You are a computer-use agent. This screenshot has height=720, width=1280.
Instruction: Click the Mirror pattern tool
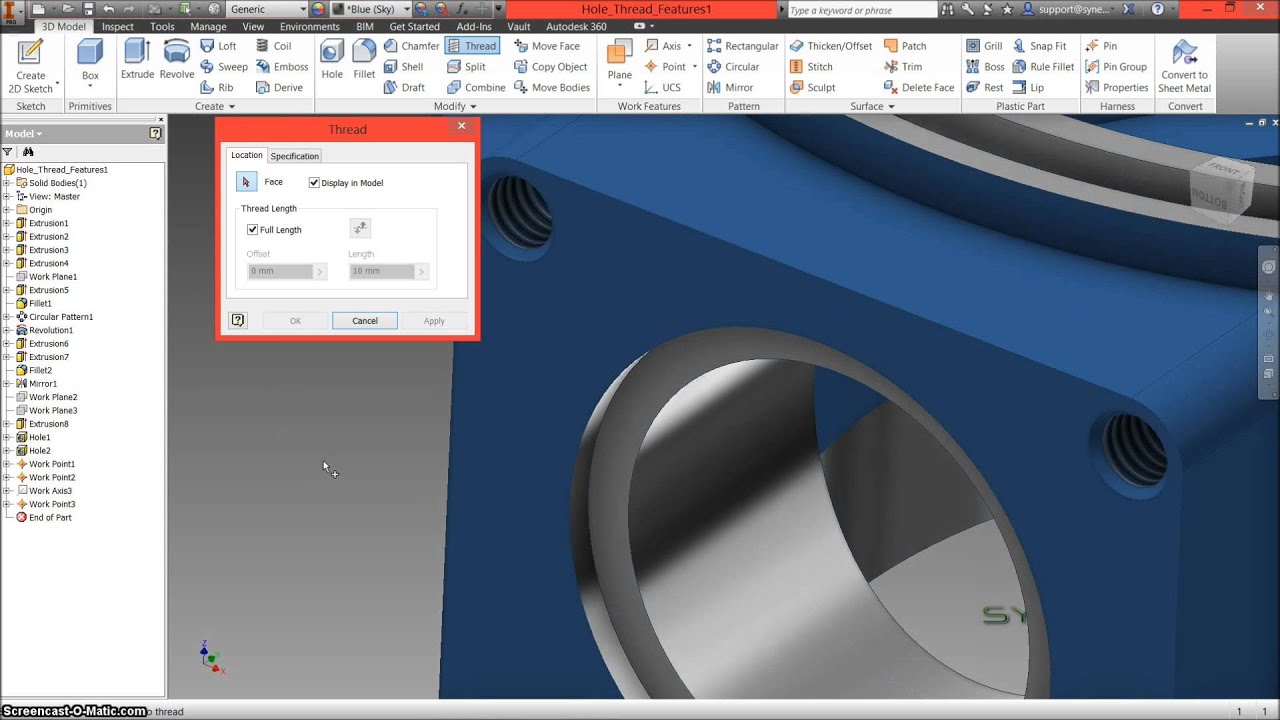click(730, 88)
